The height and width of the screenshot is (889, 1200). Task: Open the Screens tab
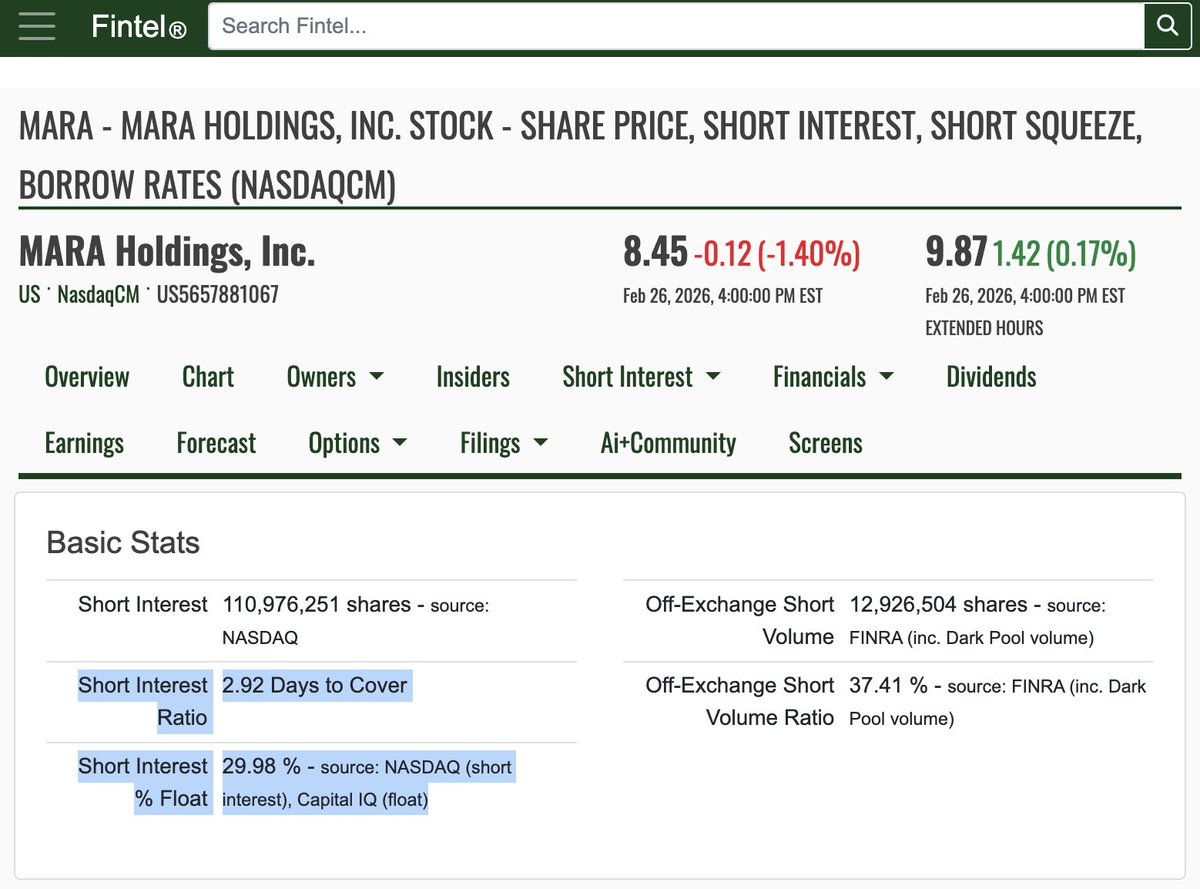click(x=825, y=443)
